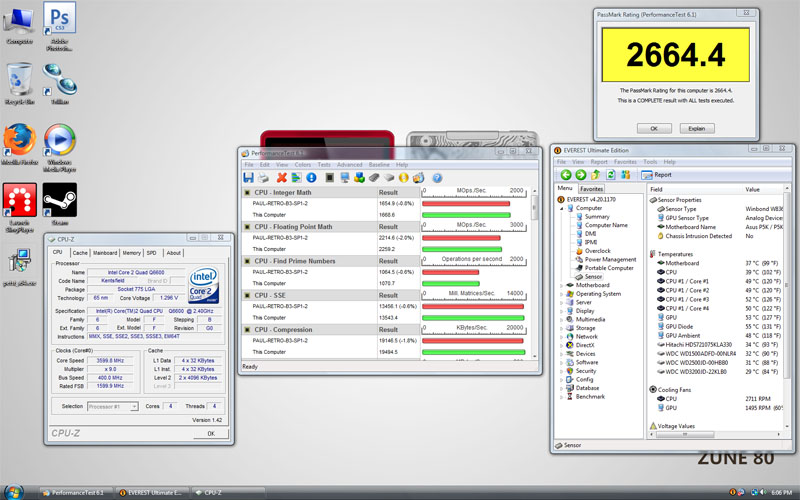800x500 pixels.
Task: Select the Overclock item in EVEREST tree
Action: tap(597, 251)
